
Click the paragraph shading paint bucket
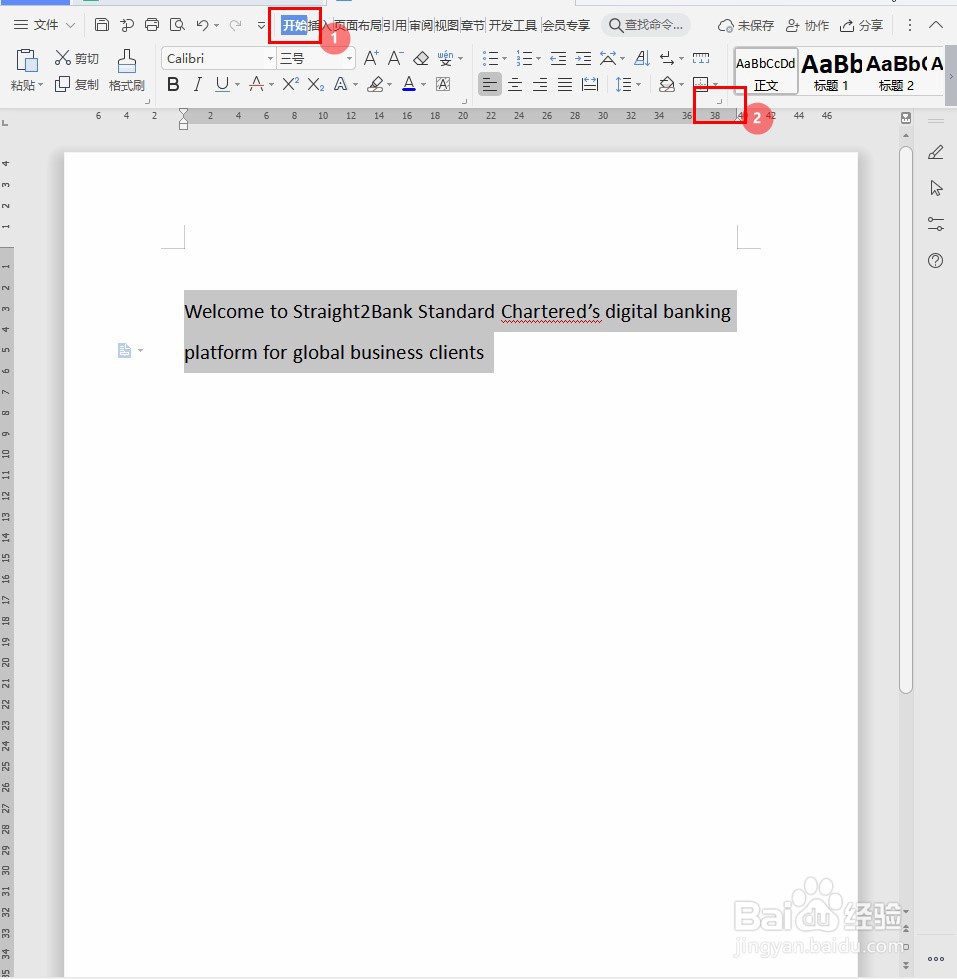pyautogui.click(x=667, y=84)
